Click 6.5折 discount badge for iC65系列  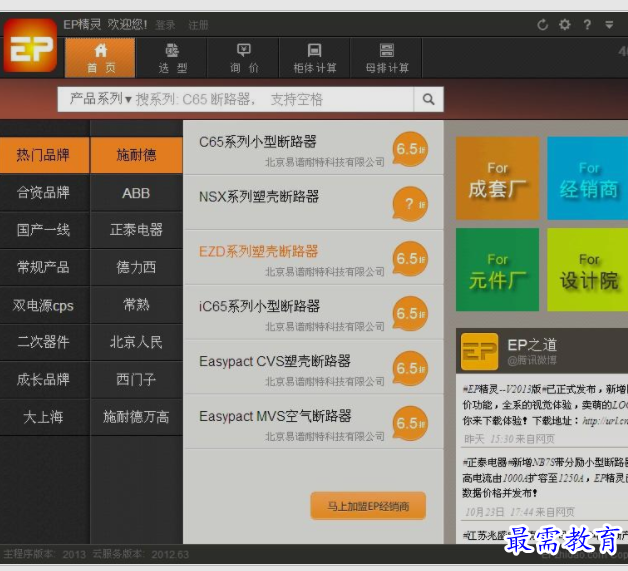(410, 314)
